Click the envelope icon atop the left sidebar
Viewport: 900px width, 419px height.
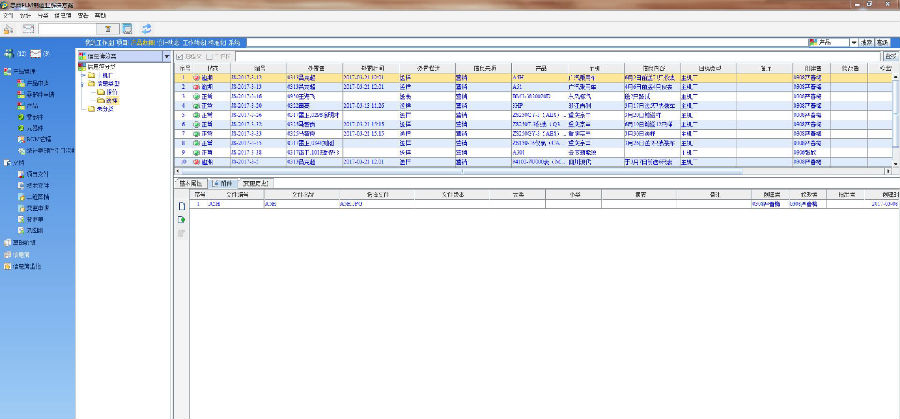click(x=38, y=53)
